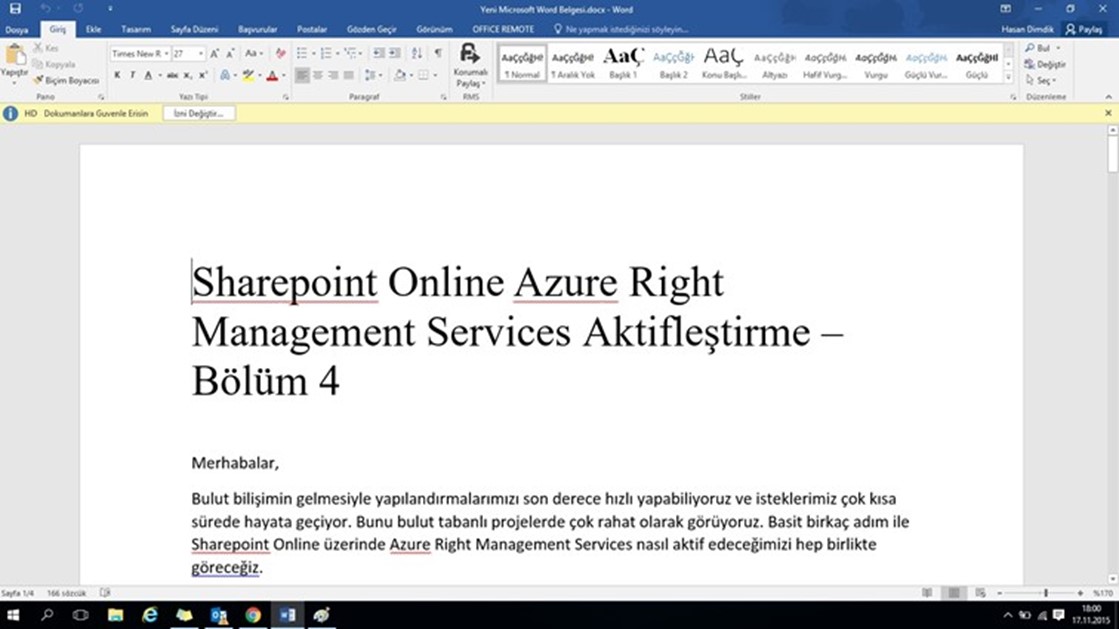Apply the Konu Başlığı style

(724, 63)
